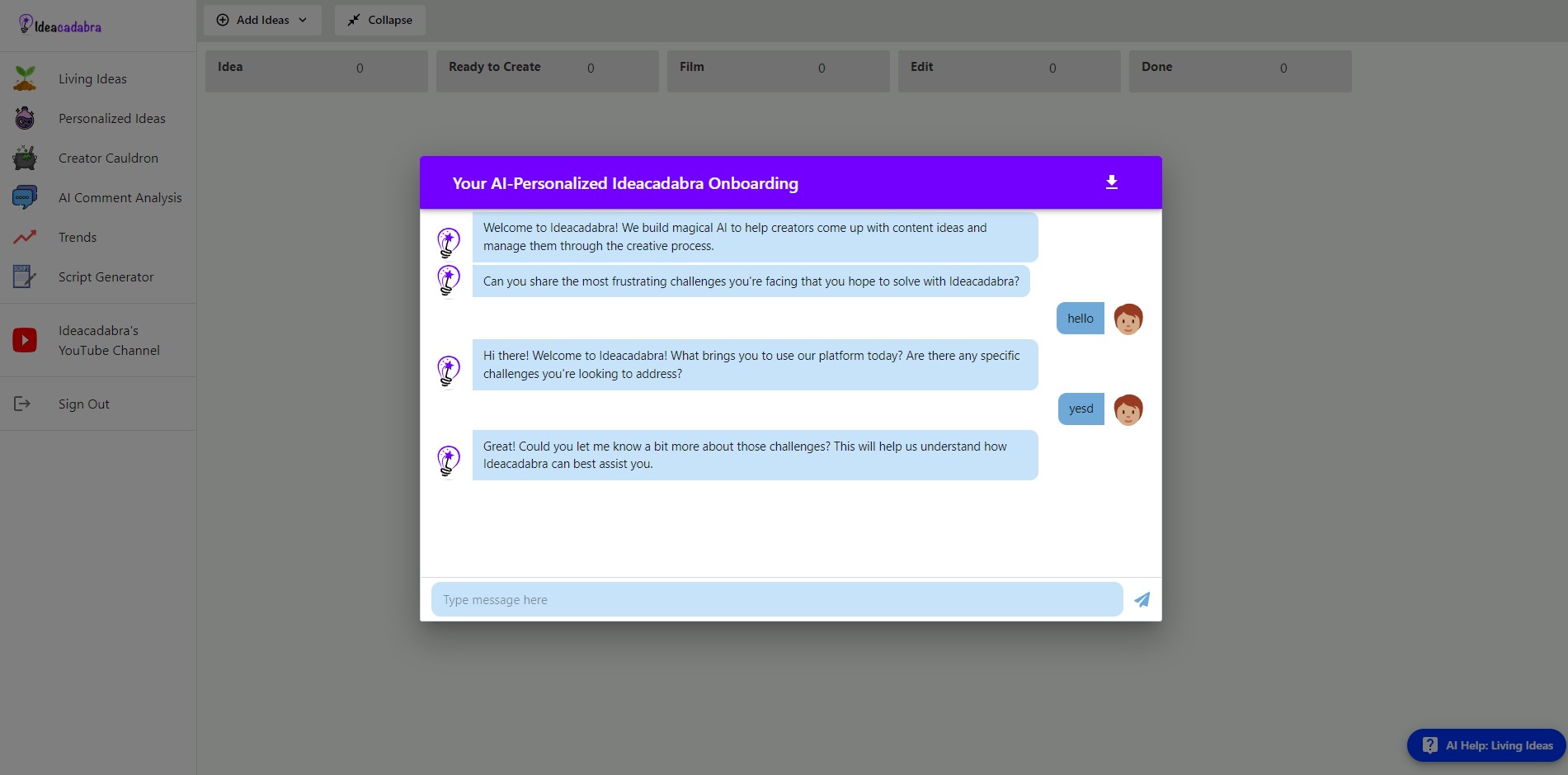This screenshot has height=775, width=1568.
Task: Select the Film column header
Action: (779, 71)
